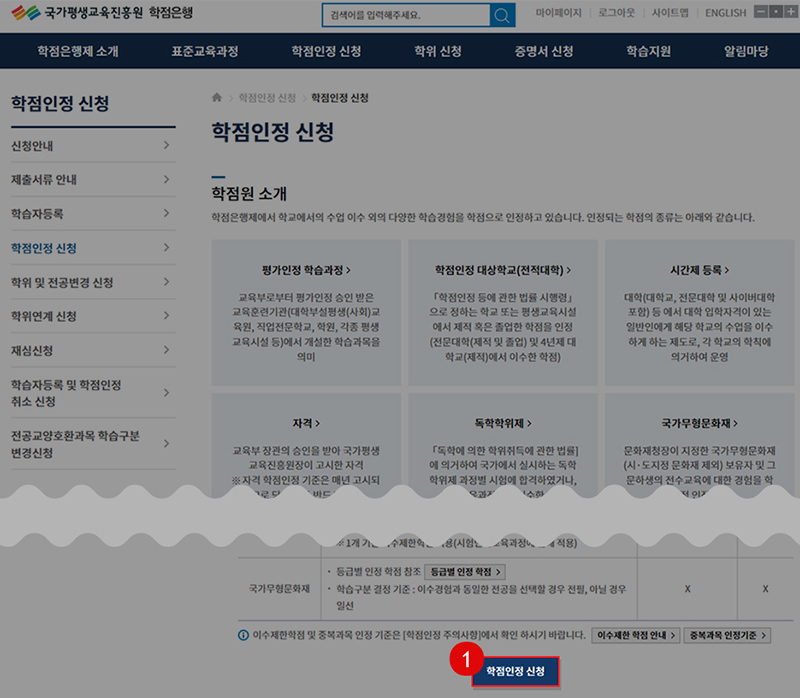The width and height of the screenshot is (800, 698).
Task: Decrease font size with minus icon
Action: click(x=759, y=12)
